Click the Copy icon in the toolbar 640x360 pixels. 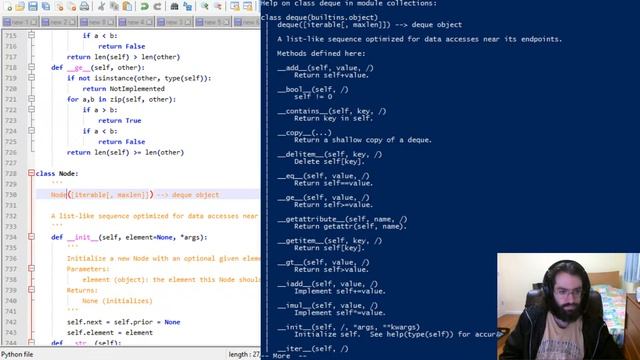(114, 6)
